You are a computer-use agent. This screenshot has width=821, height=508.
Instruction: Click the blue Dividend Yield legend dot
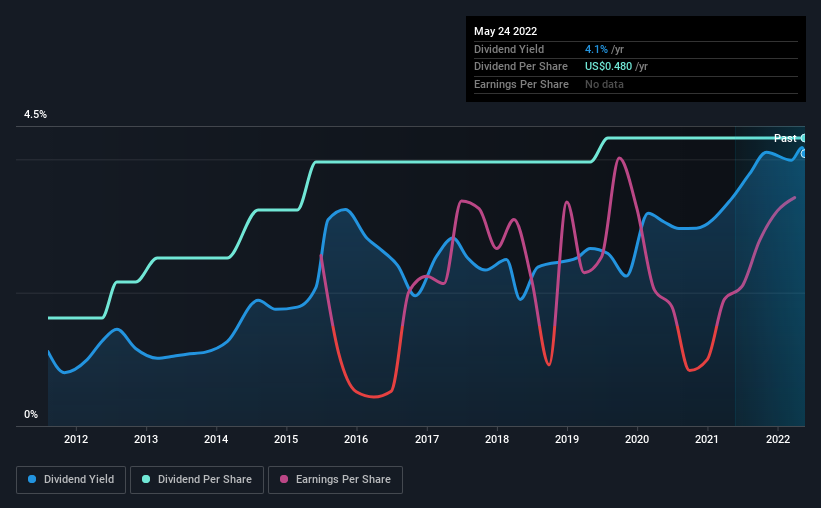click(32, 479)
